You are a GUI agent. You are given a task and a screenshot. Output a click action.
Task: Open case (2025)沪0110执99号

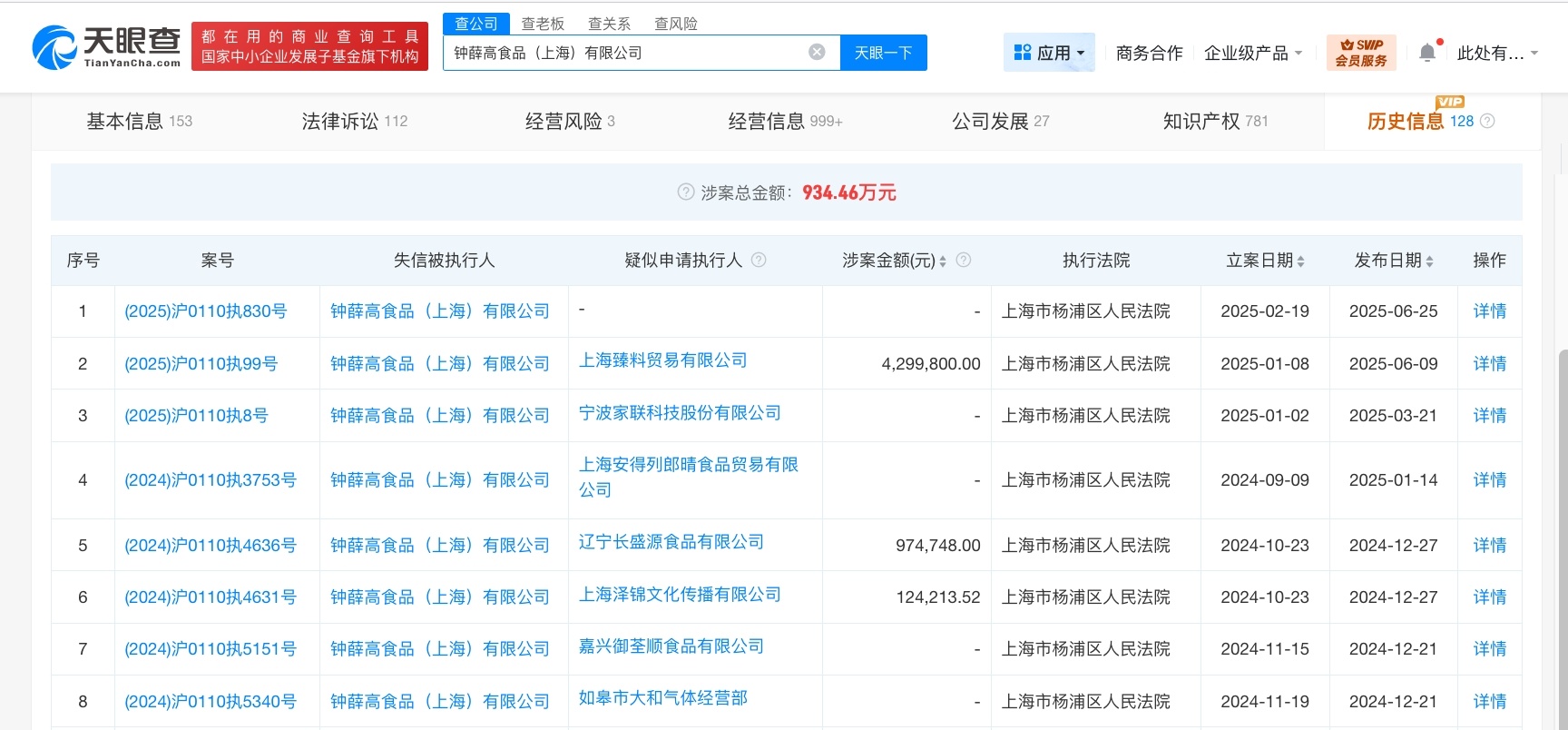point(201,364)
